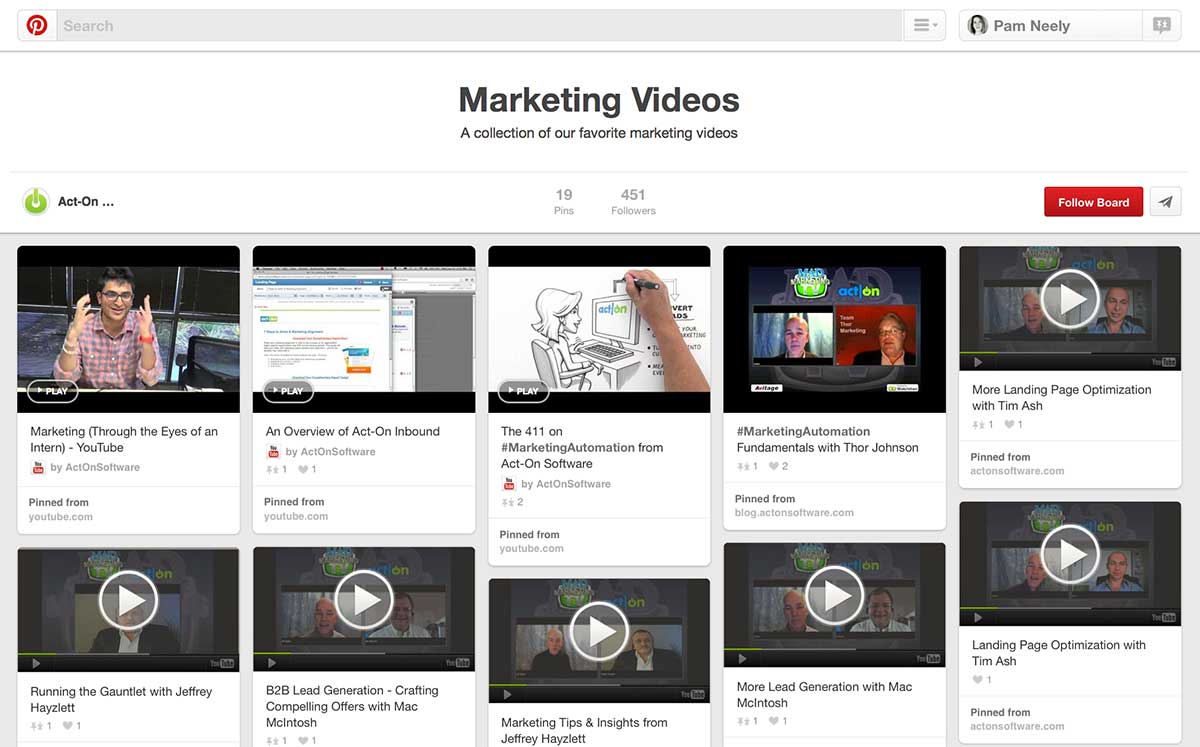The width and height of the screenshot is (1200, 747).
Task: Click in the Search field
Action: coord(480,26)
